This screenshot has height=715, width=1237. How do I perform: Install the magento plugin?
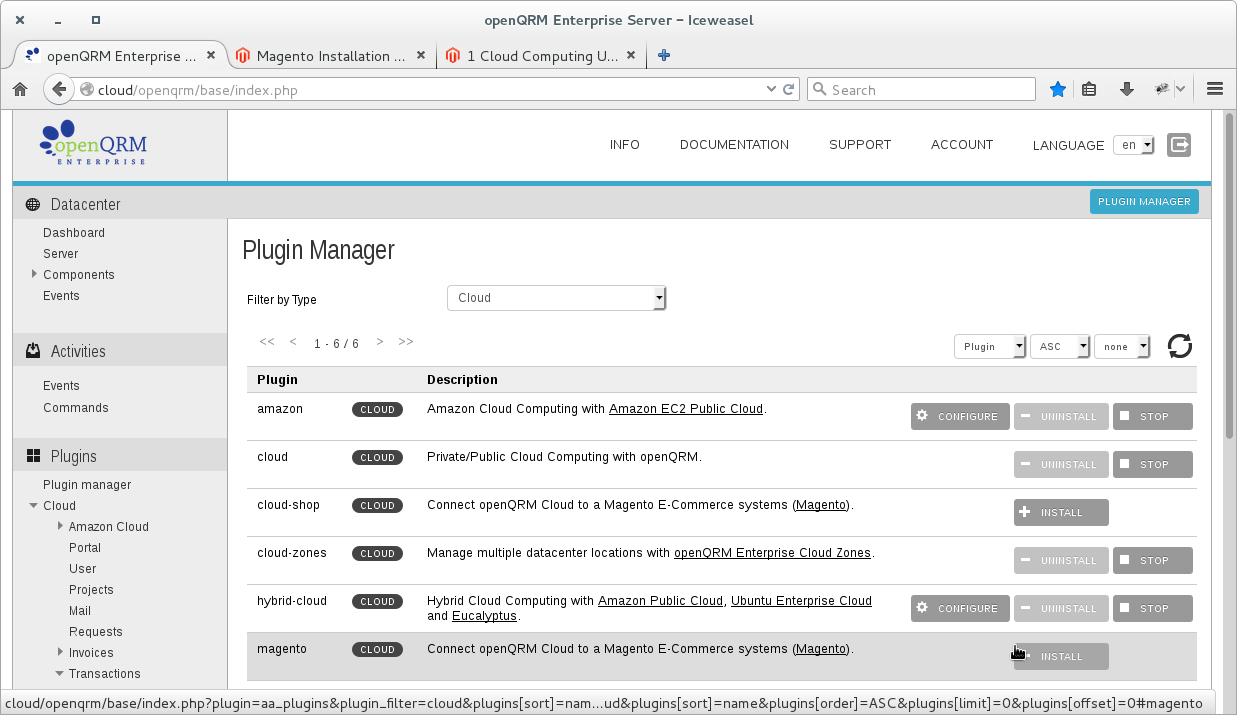click(1061, 657)
